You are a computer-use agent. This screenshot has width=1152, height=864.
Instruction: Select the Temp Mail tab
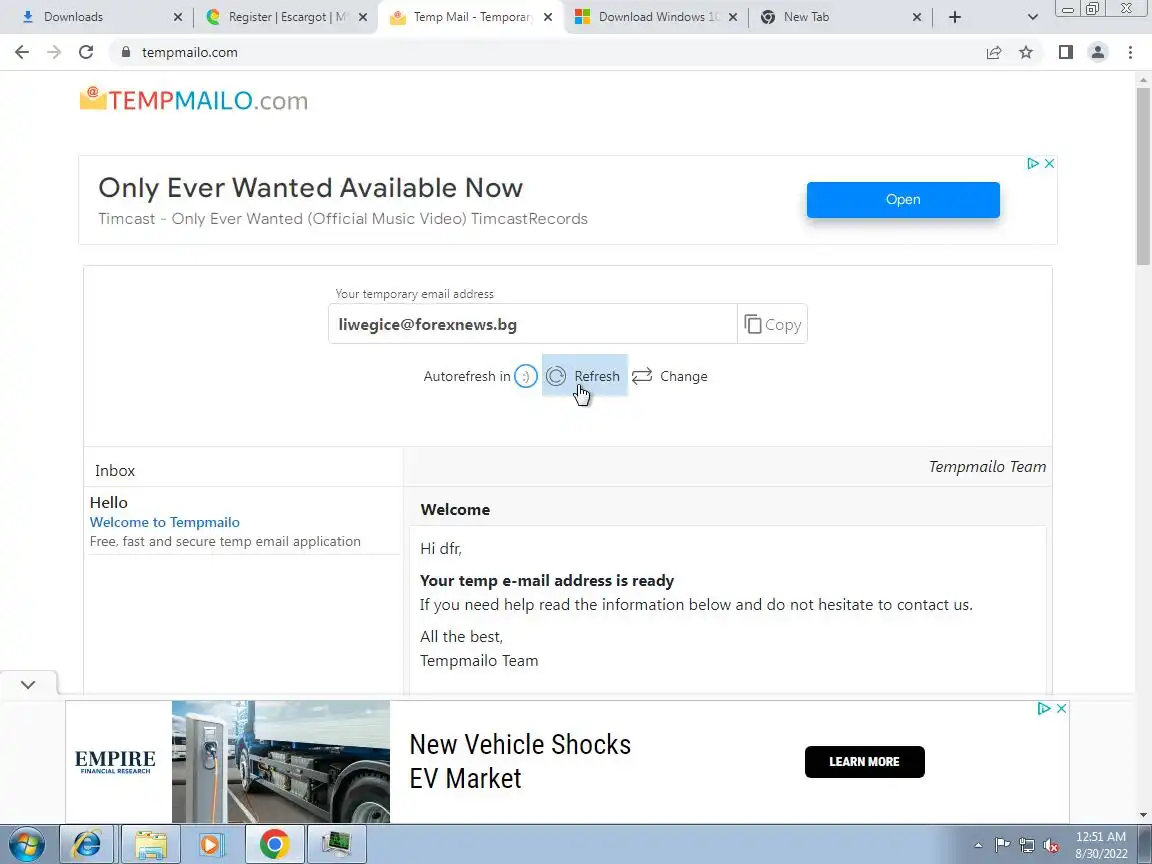coord(470,17)
